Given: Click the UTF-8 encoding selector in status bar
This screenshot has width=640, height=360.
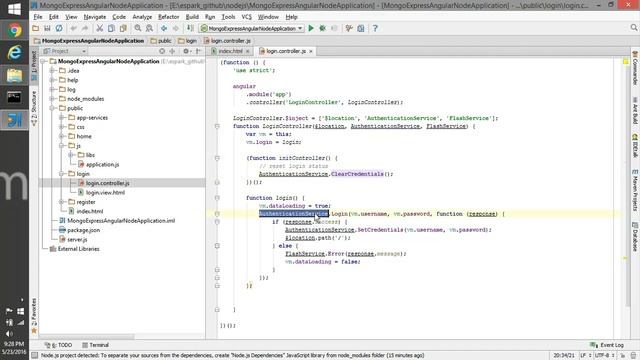Looking at the screenshot, I should (x=604, y=356).
